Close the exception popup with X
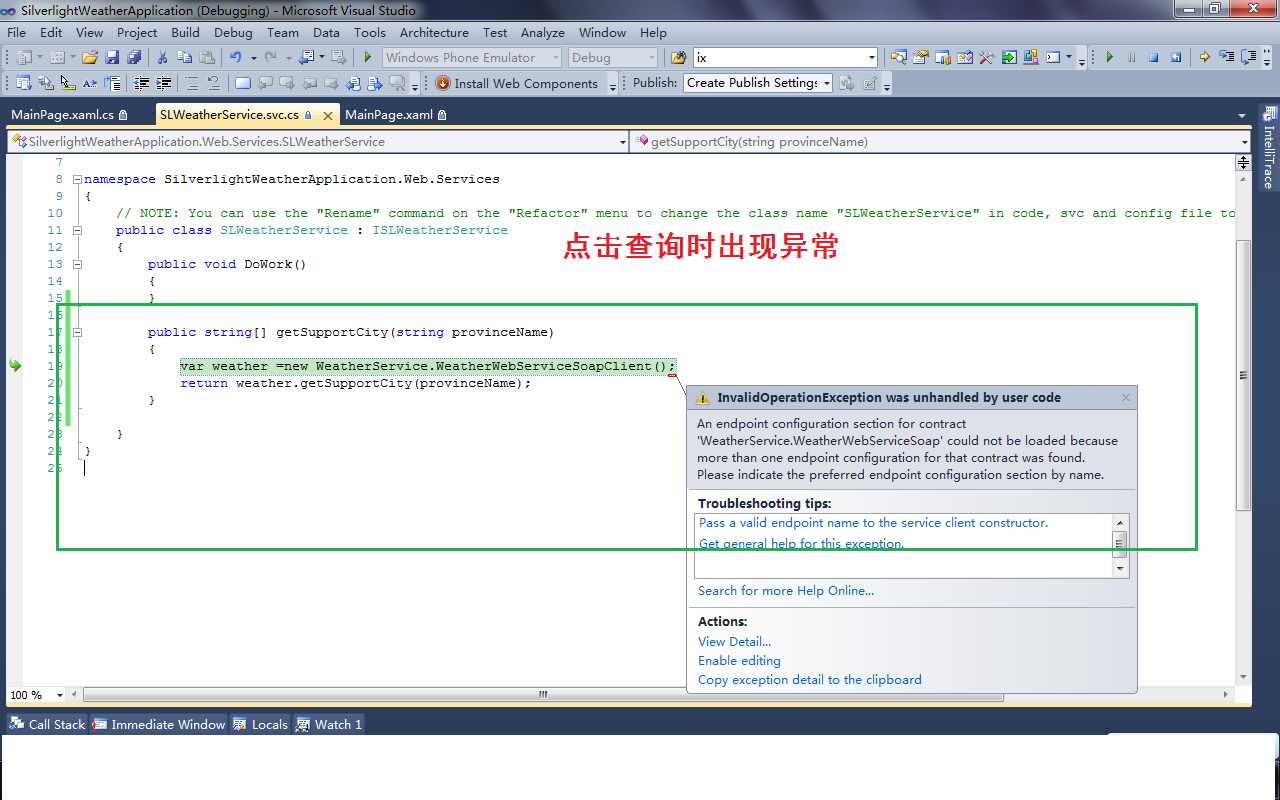 (1125, 397)
